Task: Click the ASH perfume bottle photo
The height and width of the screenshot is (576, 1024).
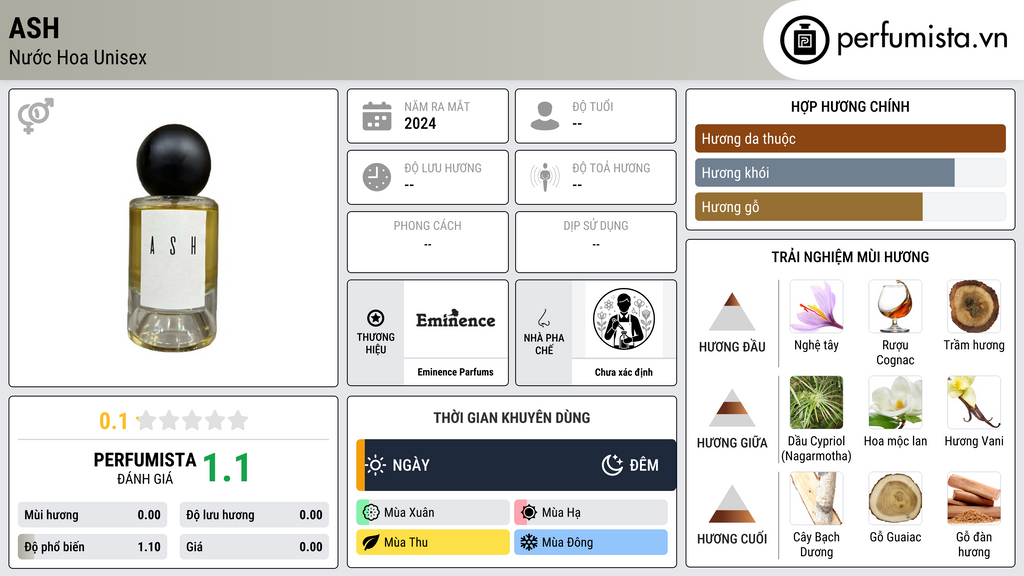Action: tap(173, 237)
